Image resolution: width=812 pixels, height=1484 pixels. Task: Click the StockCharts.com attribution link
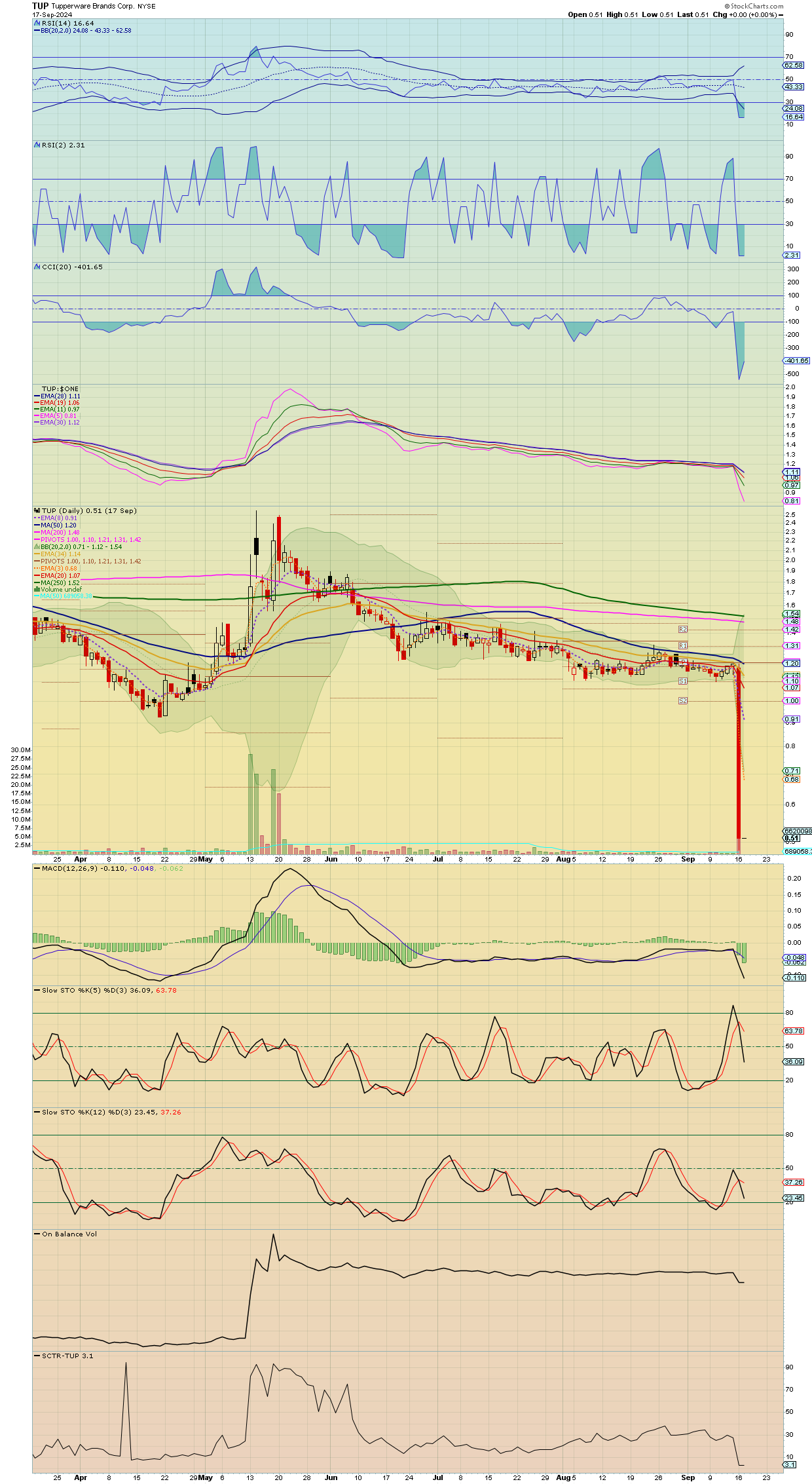pyautogui.click(x=754, y=6)
